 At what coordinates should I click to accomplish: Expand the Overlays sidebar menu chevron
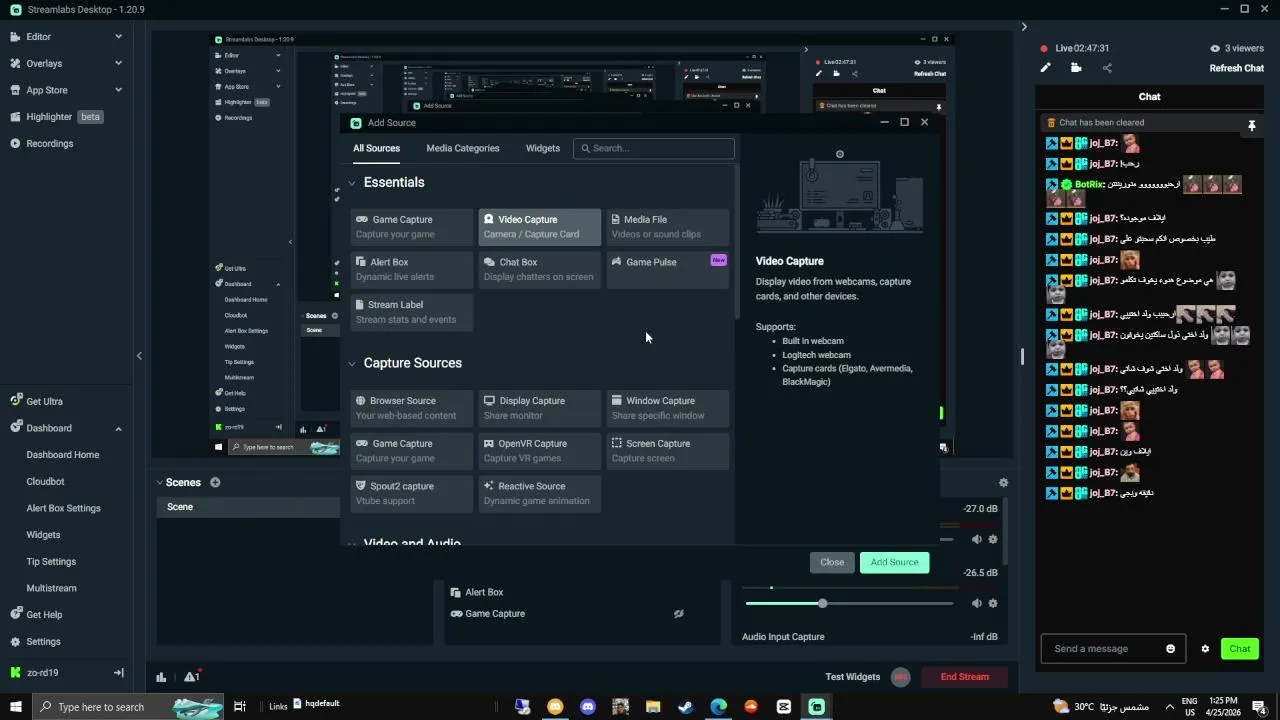118,63
